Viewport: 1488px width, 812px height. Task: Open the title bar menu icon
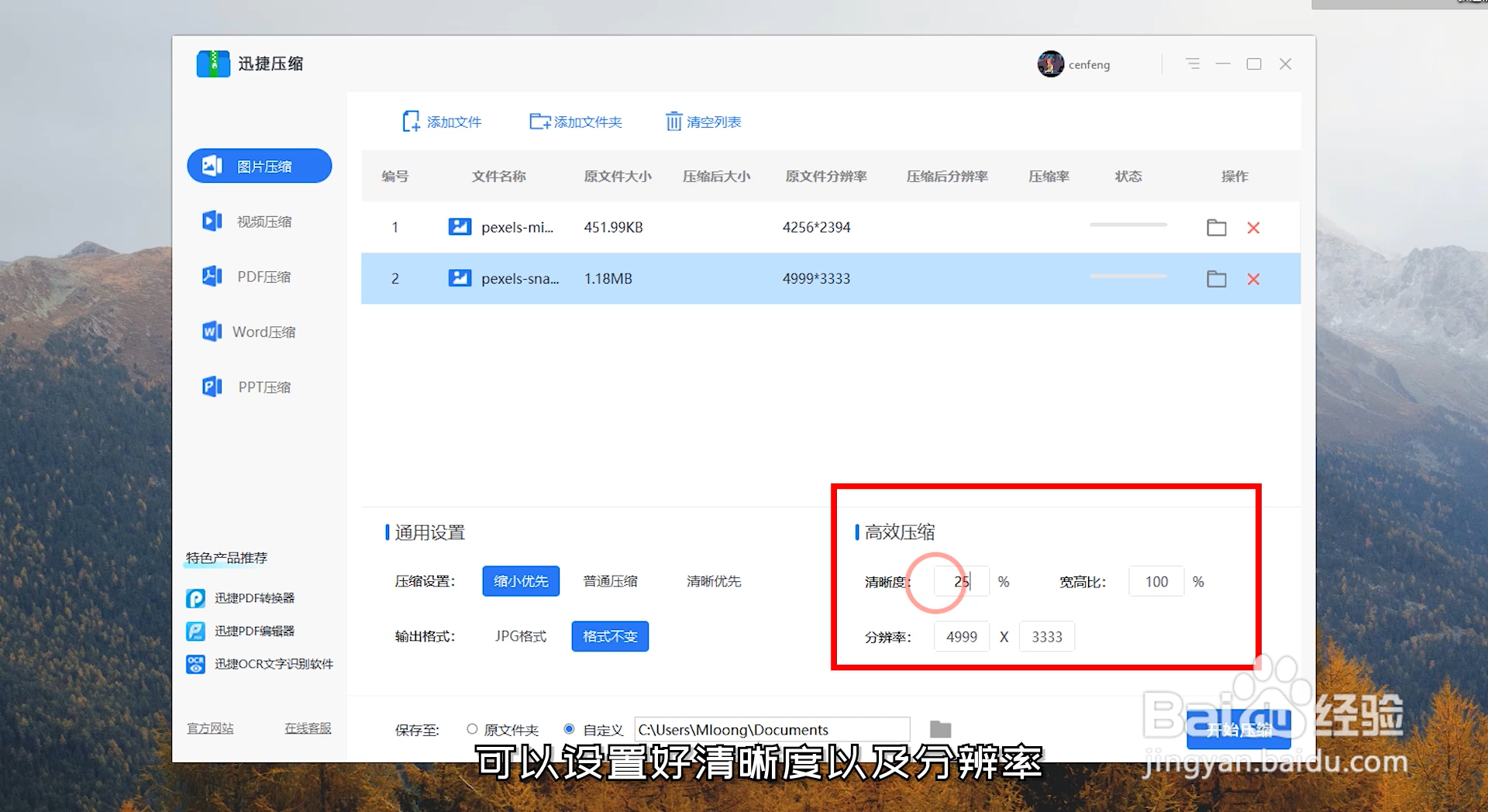(x=1193, y=64)
